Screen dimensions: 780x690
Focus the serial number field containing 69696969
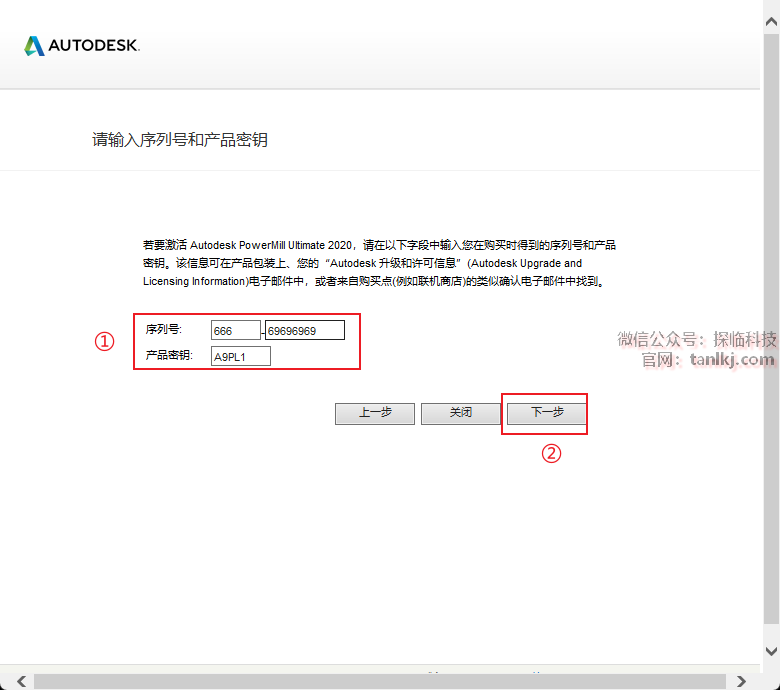(x=304, y=330)
